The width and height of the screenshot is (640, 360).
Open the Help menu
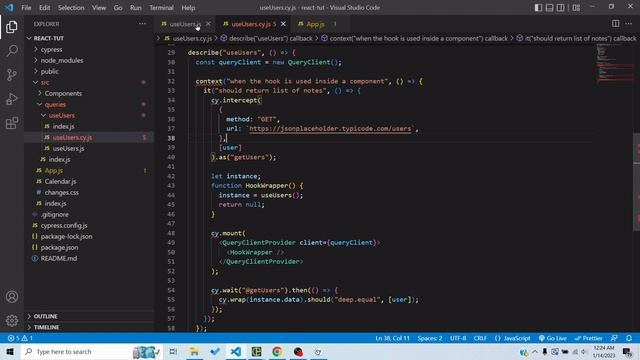pos(188,8)
